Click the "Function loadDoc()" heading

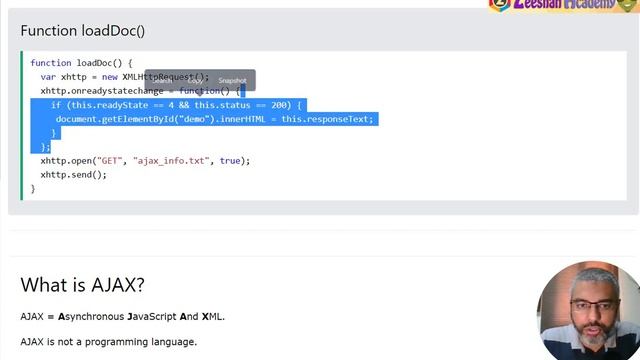click(82, 31)
